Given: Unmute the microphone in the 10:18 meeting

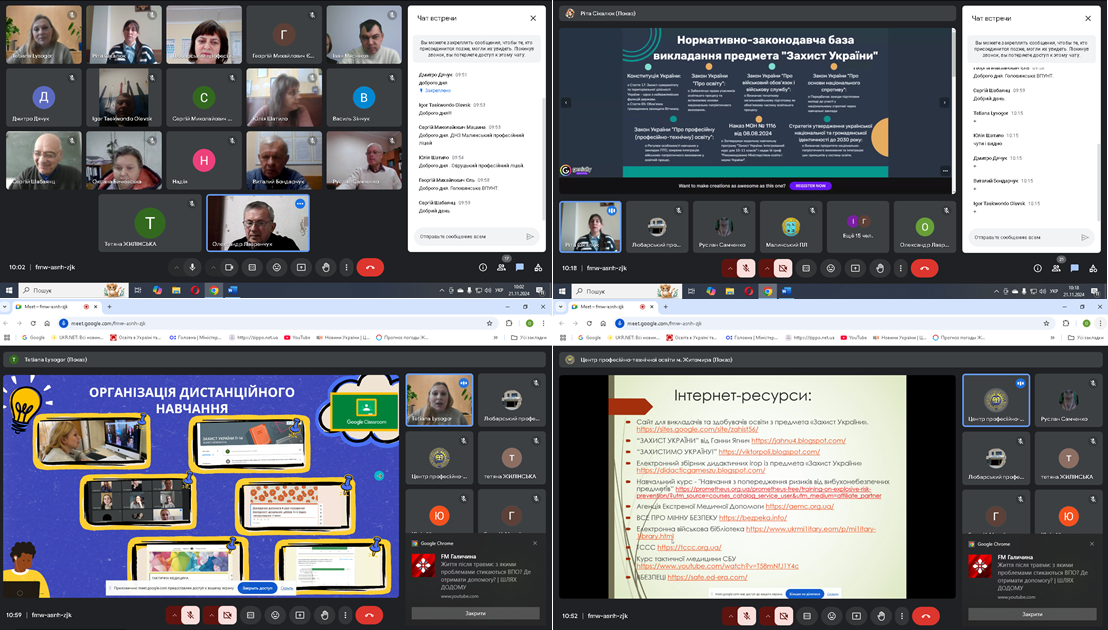Looking at the screenshot, I should point(746,268).
